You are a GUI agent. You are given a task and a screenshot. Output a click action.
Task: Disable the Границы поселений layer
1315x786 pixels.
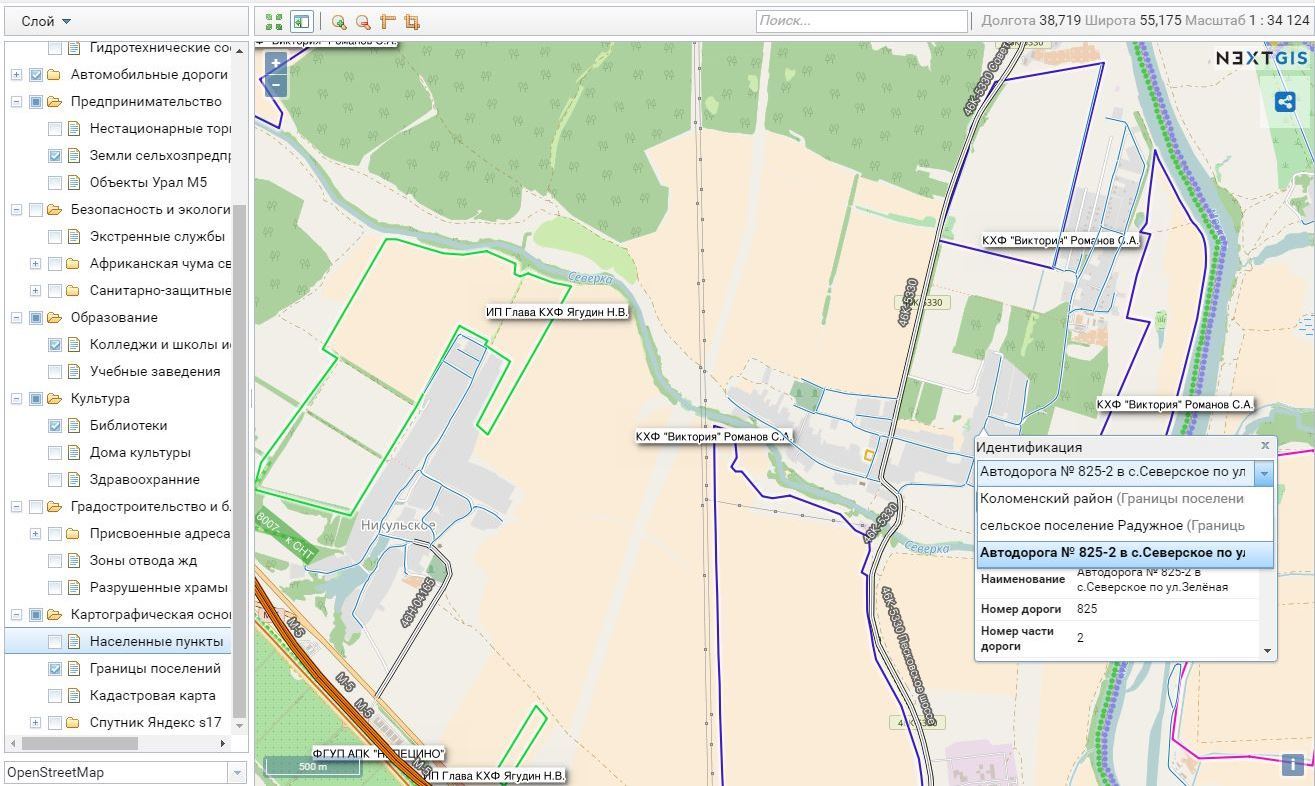54,668
